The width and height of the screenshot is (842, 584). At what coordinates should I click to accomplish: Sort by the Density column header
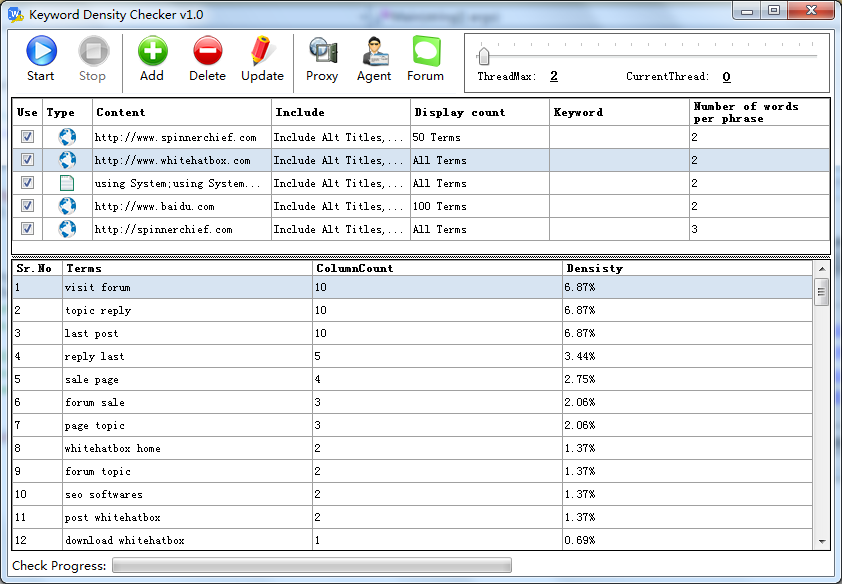point(686,268)
